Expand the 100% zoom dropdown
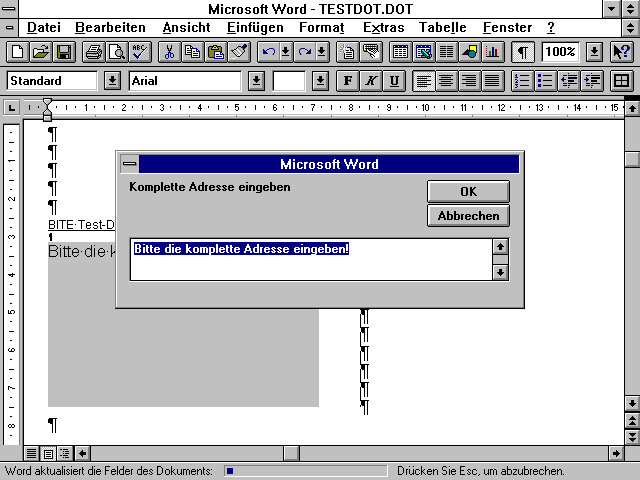Viewport: 640px width, 480px height. (x=594, y=51)
